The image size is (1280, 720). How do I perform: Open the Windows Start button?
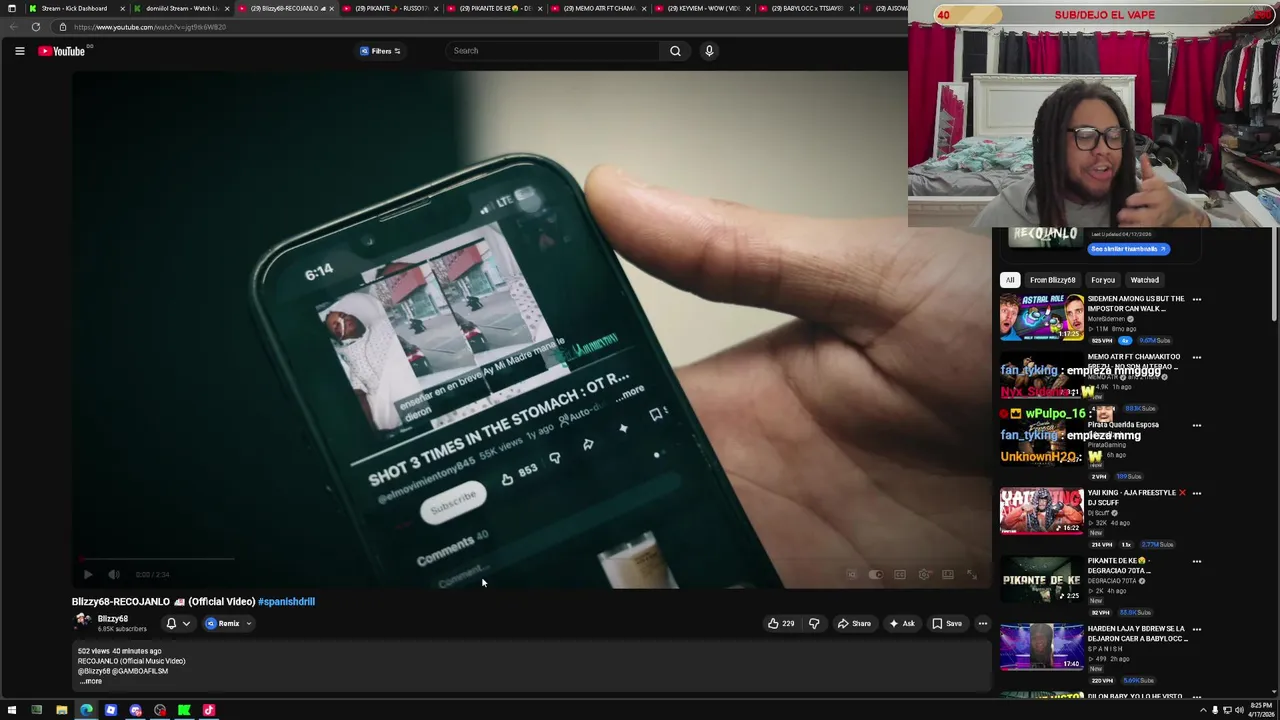tap(12, 710)
